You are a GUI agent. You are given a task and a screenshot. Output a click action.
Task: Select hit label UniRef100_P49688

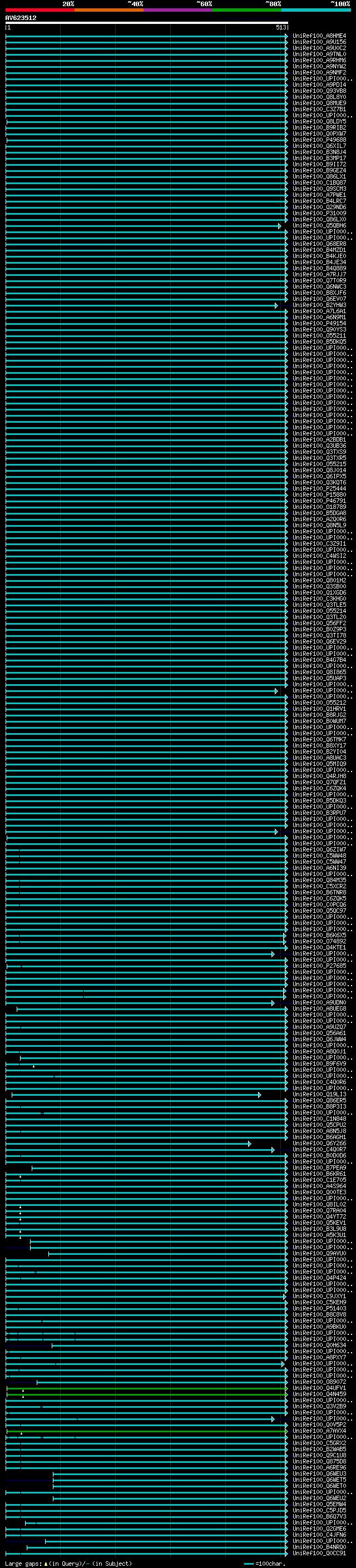coord(319,140)
